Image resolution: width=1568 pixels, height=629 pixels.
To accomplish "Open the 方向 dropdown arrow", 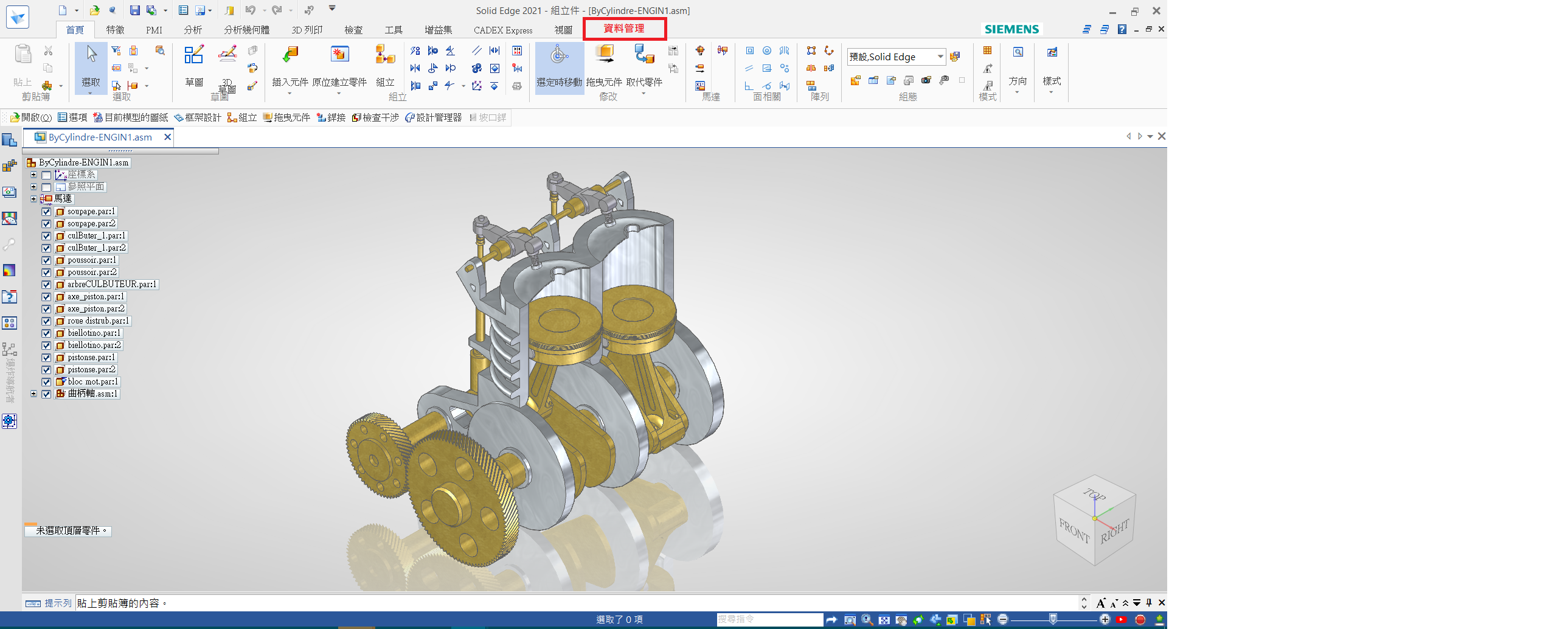I will click(x=1017, y=92).
